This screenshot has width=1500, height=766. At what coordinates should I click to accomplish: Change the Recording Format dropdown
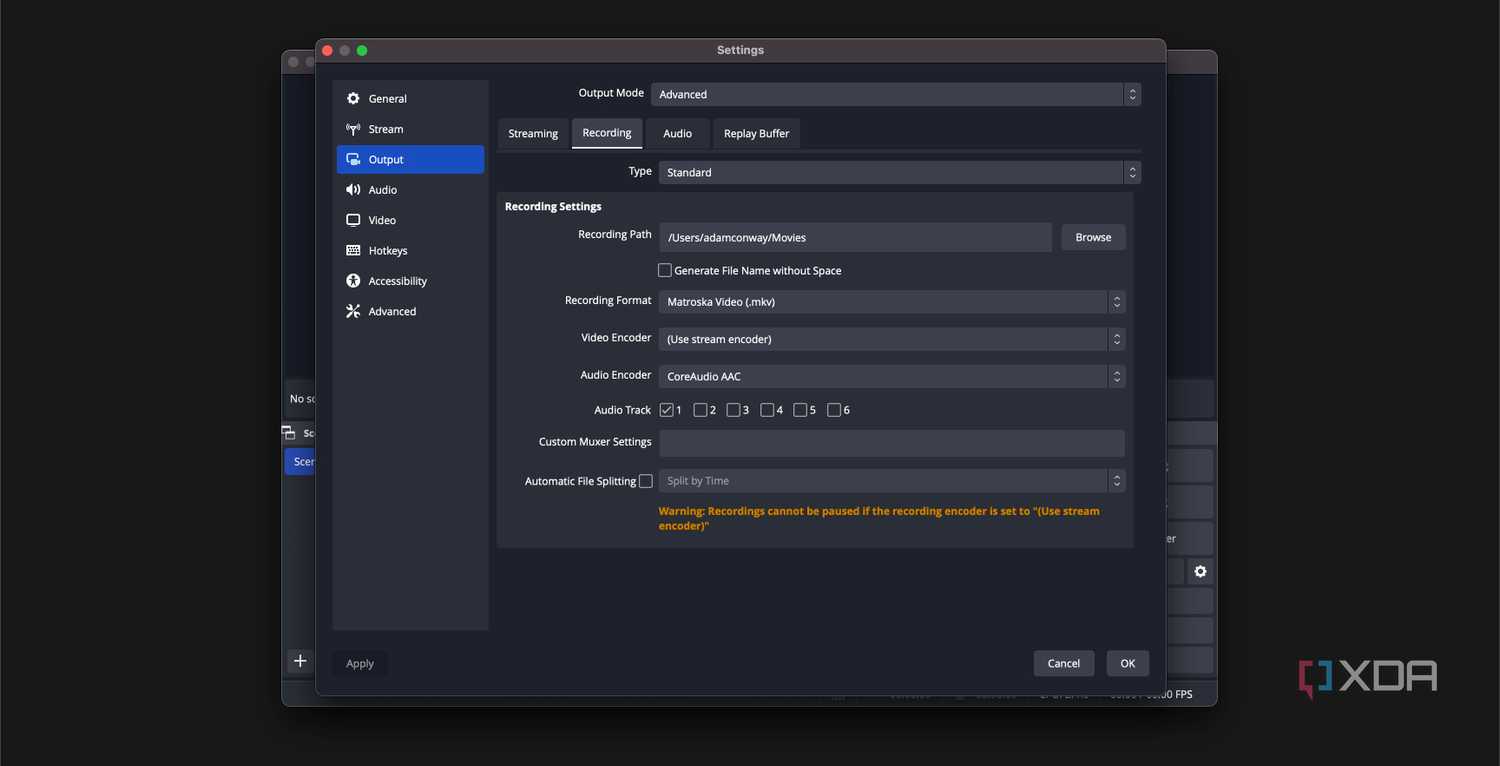(x=892, y=302)
